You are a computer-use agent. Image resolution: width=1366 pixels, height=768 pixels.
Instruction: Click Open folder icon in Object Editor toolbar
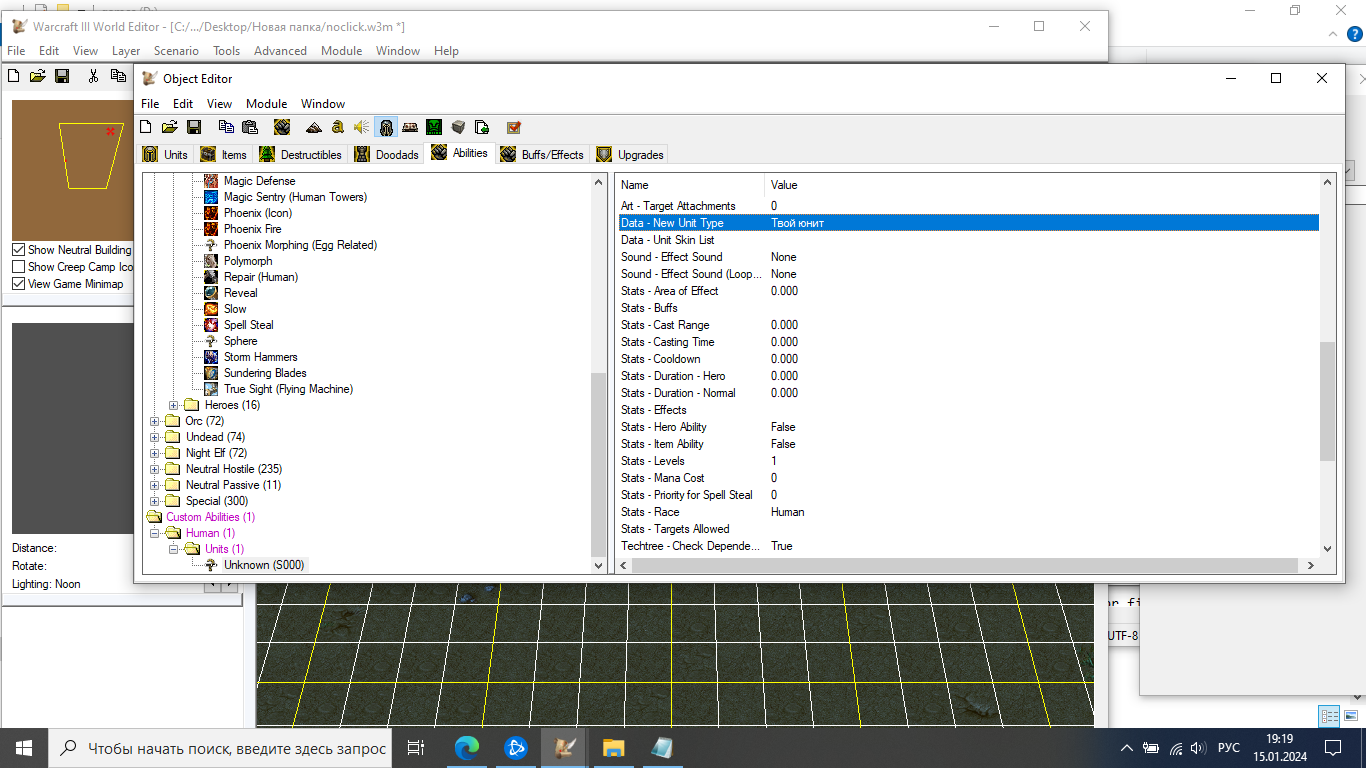[170, 127]
